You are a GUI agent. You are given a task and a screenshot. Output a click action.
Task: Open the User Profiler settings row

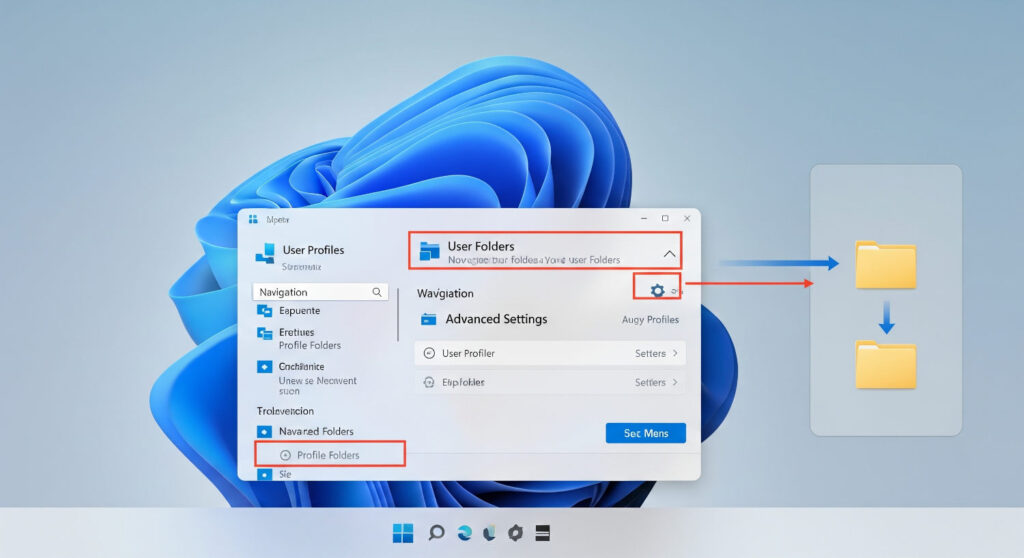[550, 353]
